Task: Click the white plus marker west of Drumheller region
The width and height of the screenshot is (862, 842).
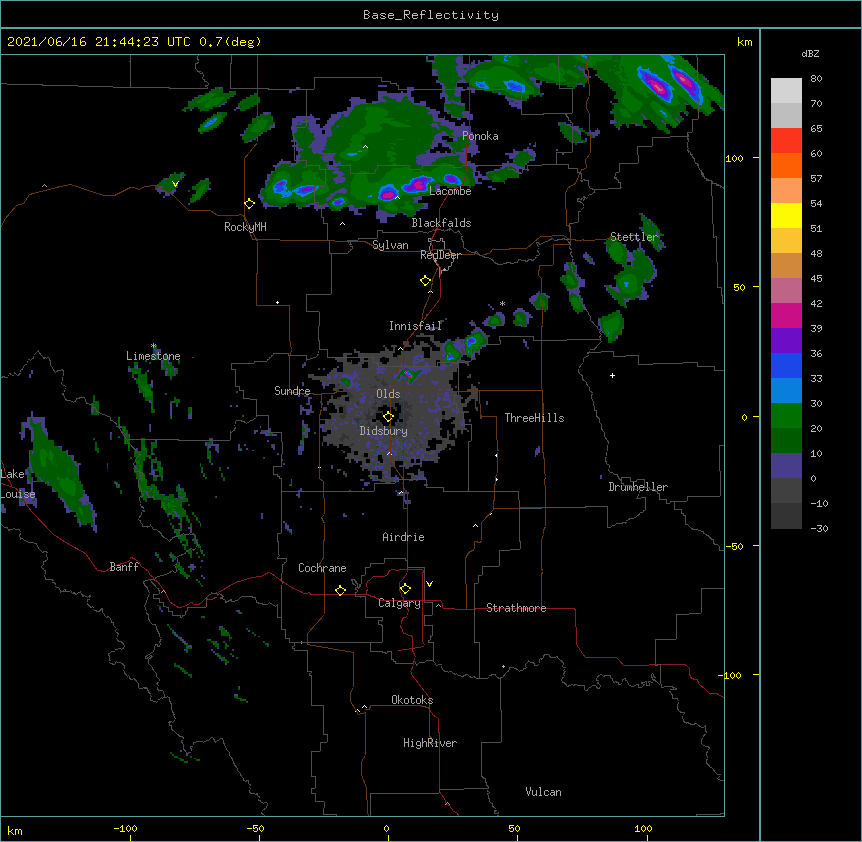Action: tap(612, 375)
